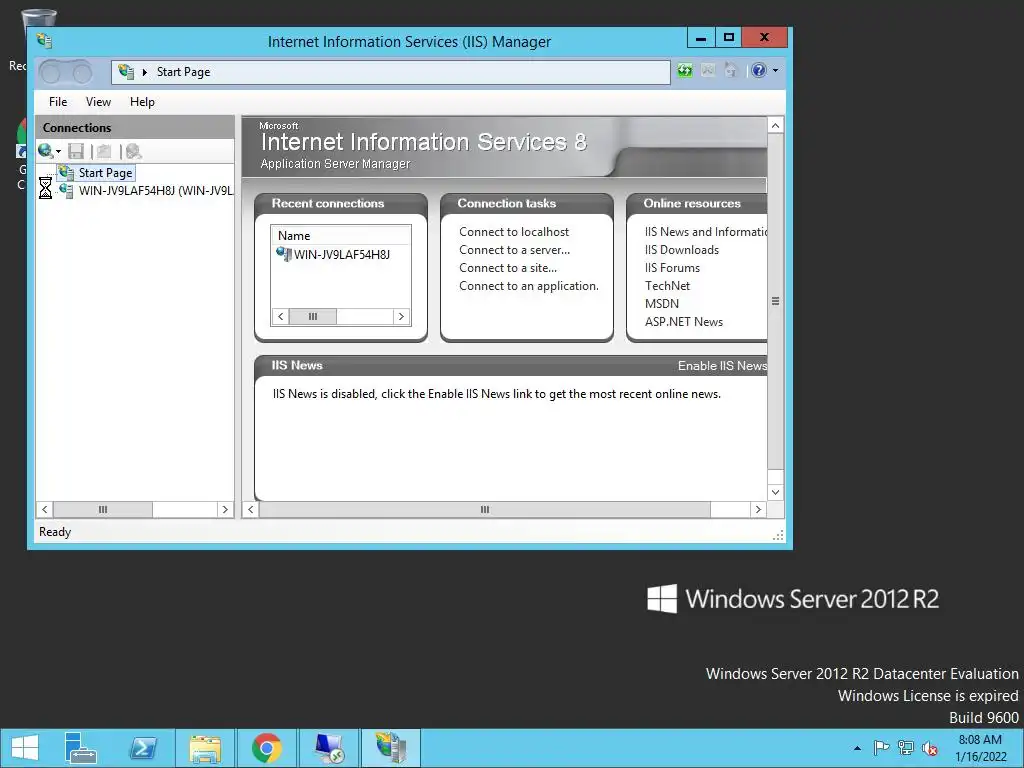Click the Start Page address bar field
Viewport: 1024px width, 768px height.
click(x=391, y=72)
